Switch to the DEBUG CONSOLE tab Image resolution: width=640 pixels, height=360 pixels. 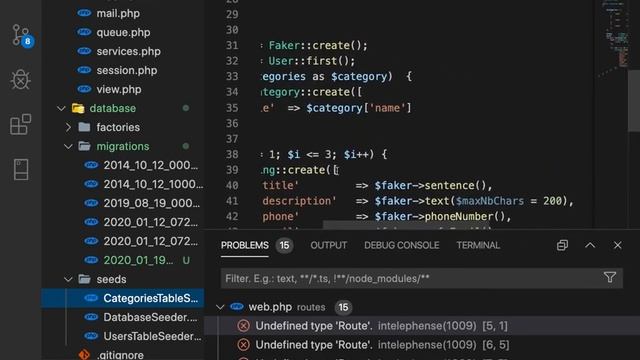click(x=402, y=245)
